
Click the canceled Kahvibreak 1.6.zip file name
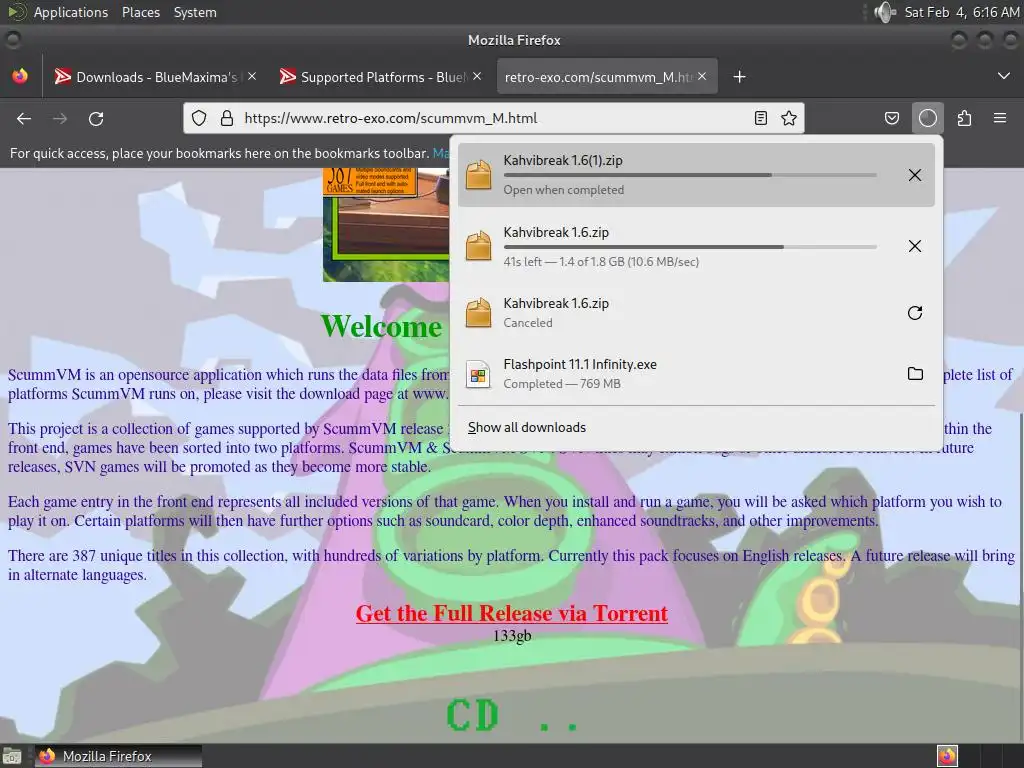tap(556, 304)
